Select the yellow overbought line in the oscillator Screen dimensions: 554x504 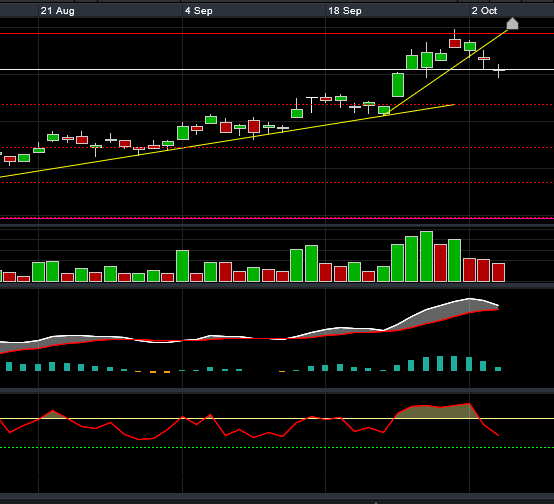[277, 418]
